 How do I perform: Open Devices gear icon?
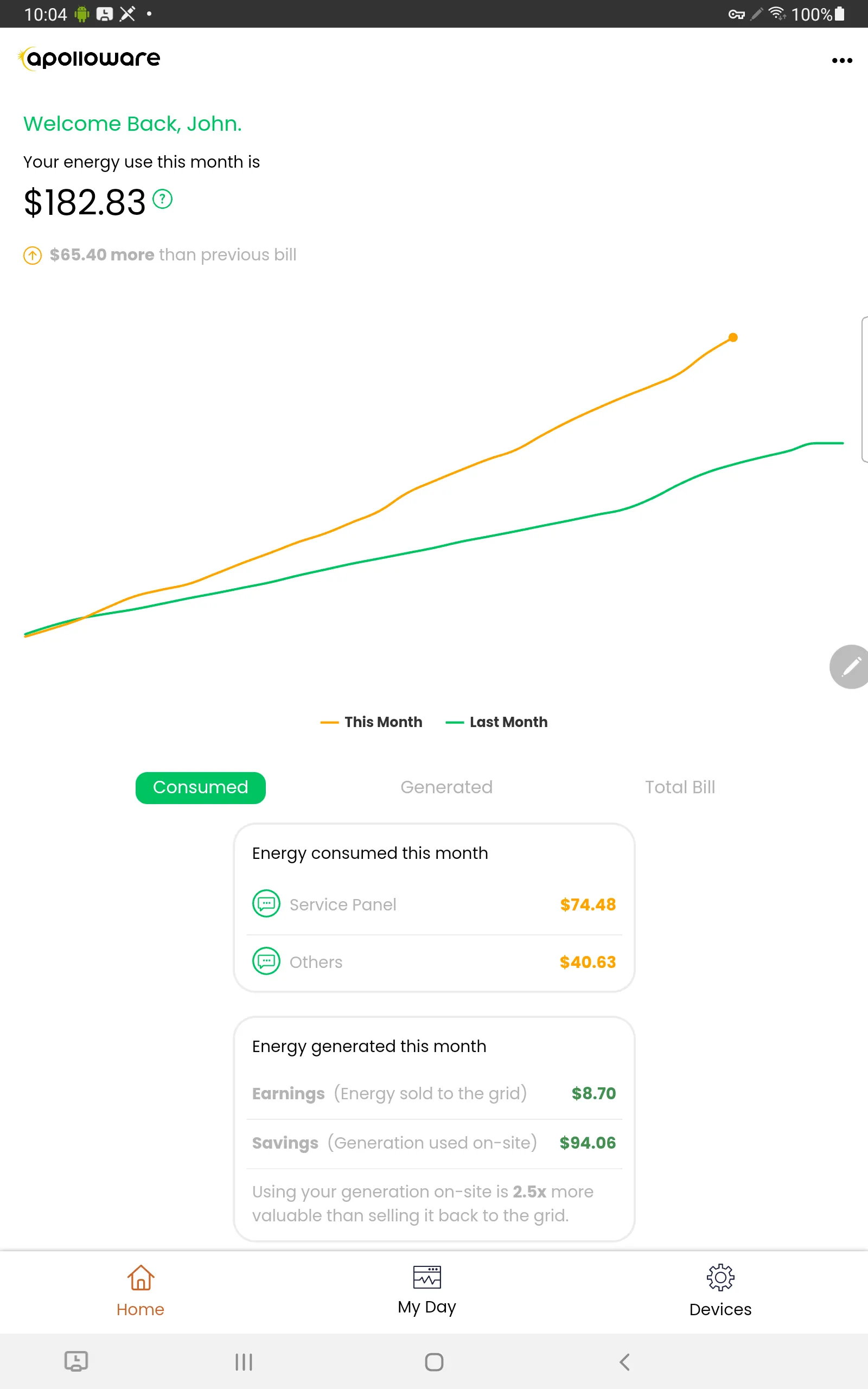click(720, 1278)
